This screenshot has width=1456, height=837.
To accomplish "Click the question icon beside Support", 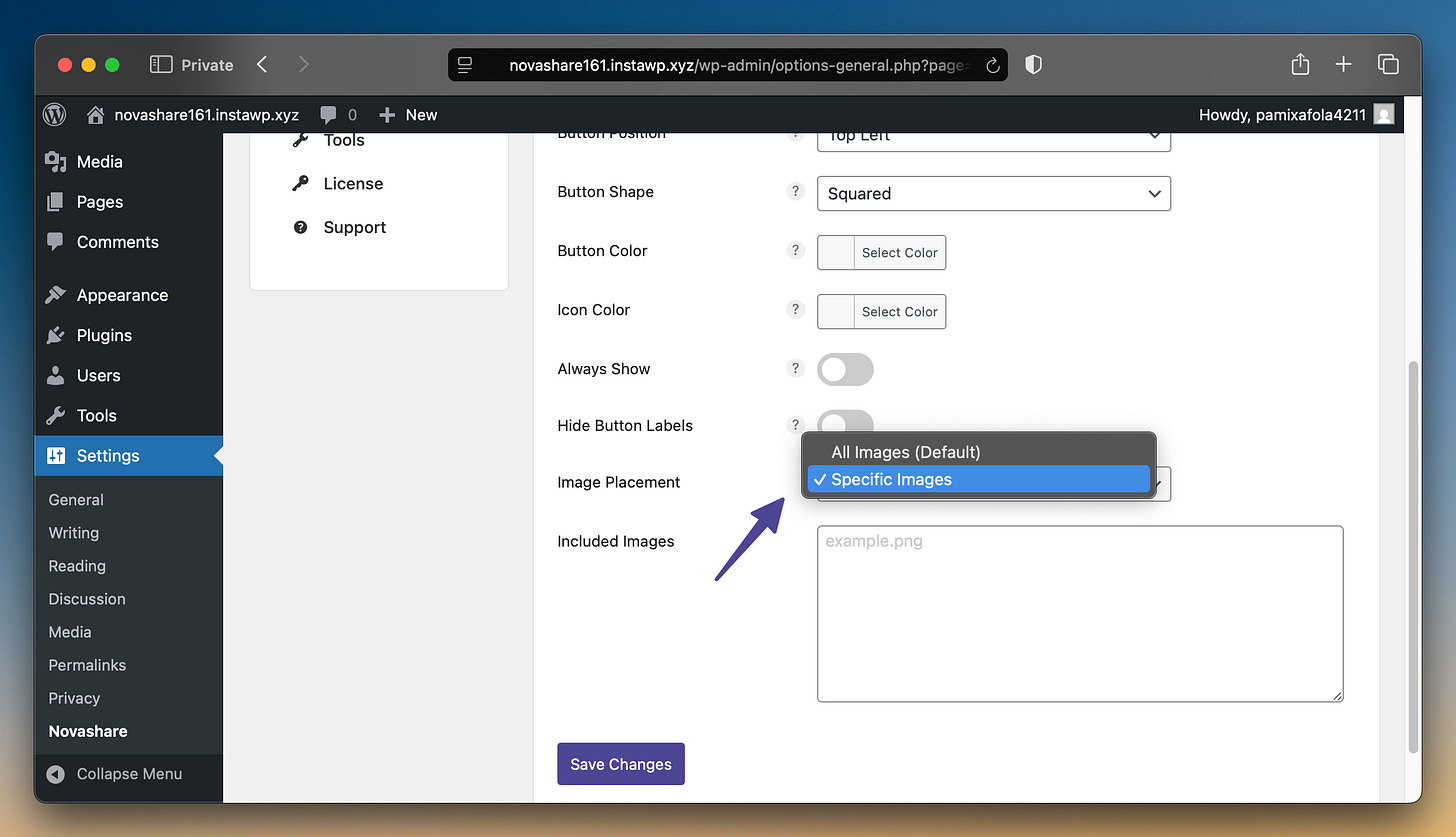I will click(x=300, y=228).
